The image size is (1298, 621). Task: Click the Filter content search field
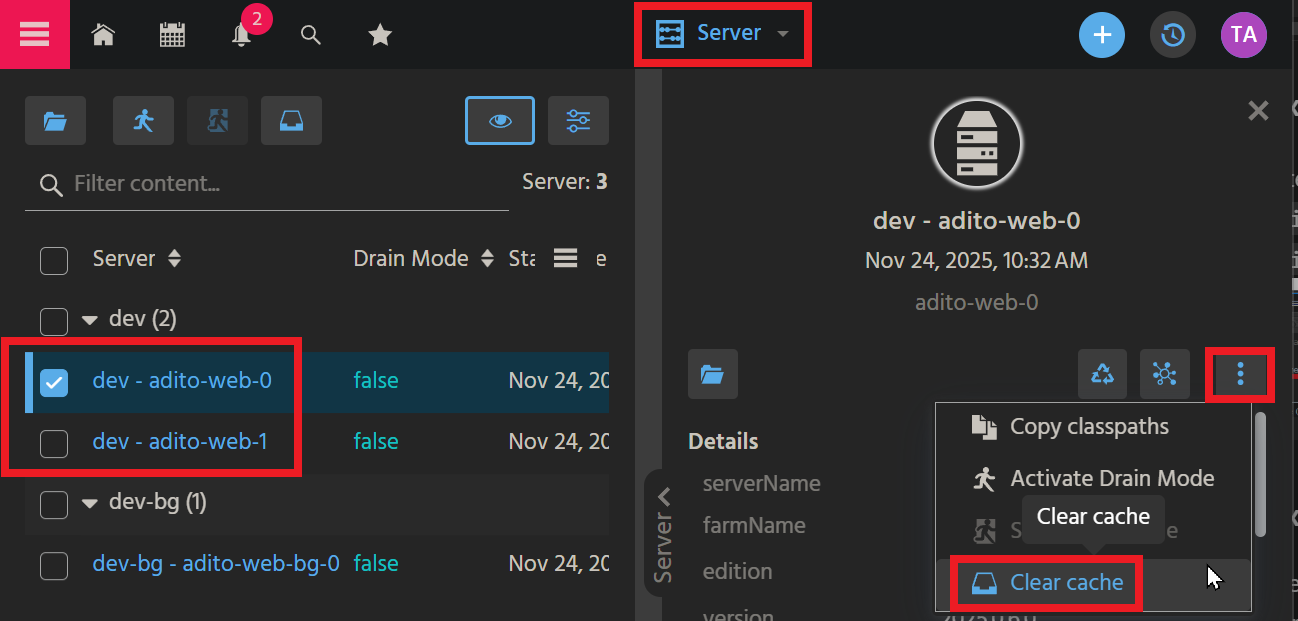(280, 184)
